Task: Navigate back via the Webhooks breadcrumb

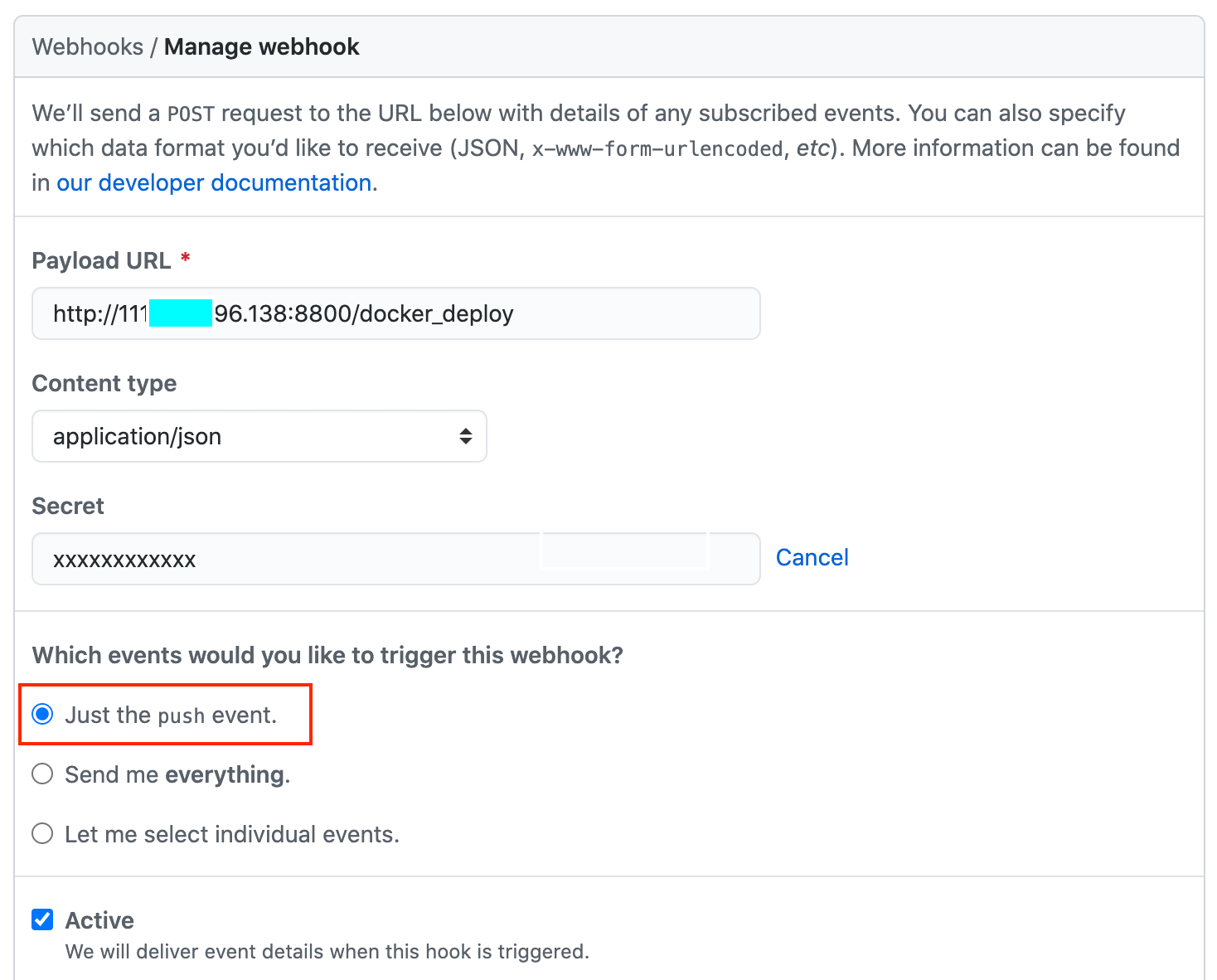Action: click(87, 46)
